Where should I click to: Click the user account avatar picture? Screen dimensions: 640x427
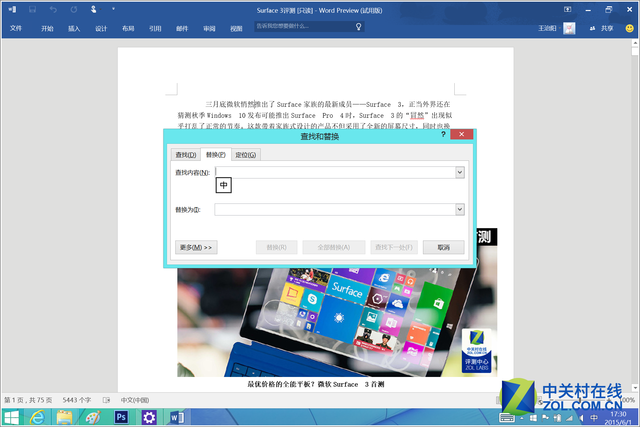point(569,28)
